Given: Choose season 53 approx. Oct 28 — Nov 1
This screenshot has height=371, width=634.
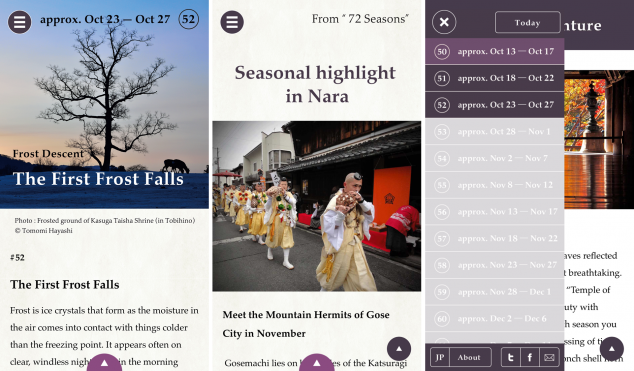Looking at the screenshot, I should tap(495, 131).
